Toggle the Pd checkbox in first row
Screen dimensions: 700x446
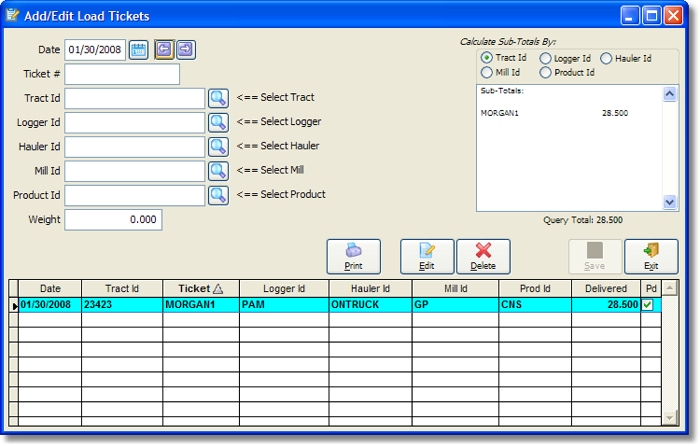click(x=647, y=304)
